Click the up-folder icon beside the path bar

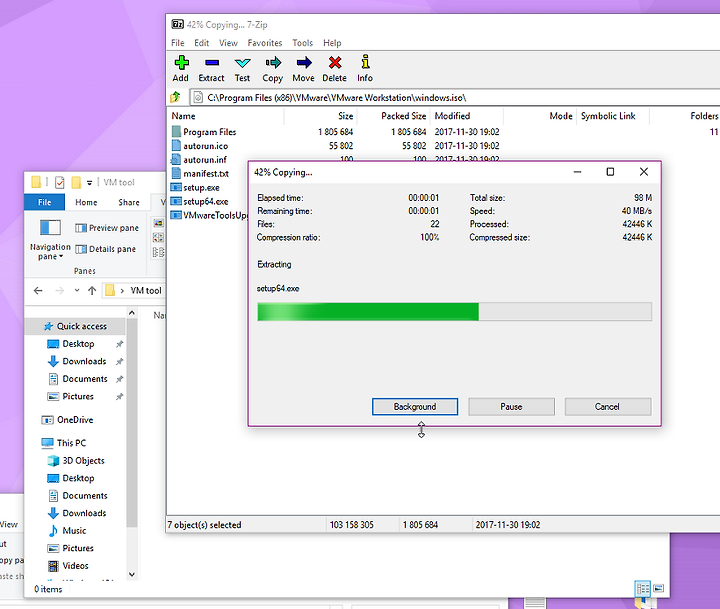[175, 97]
